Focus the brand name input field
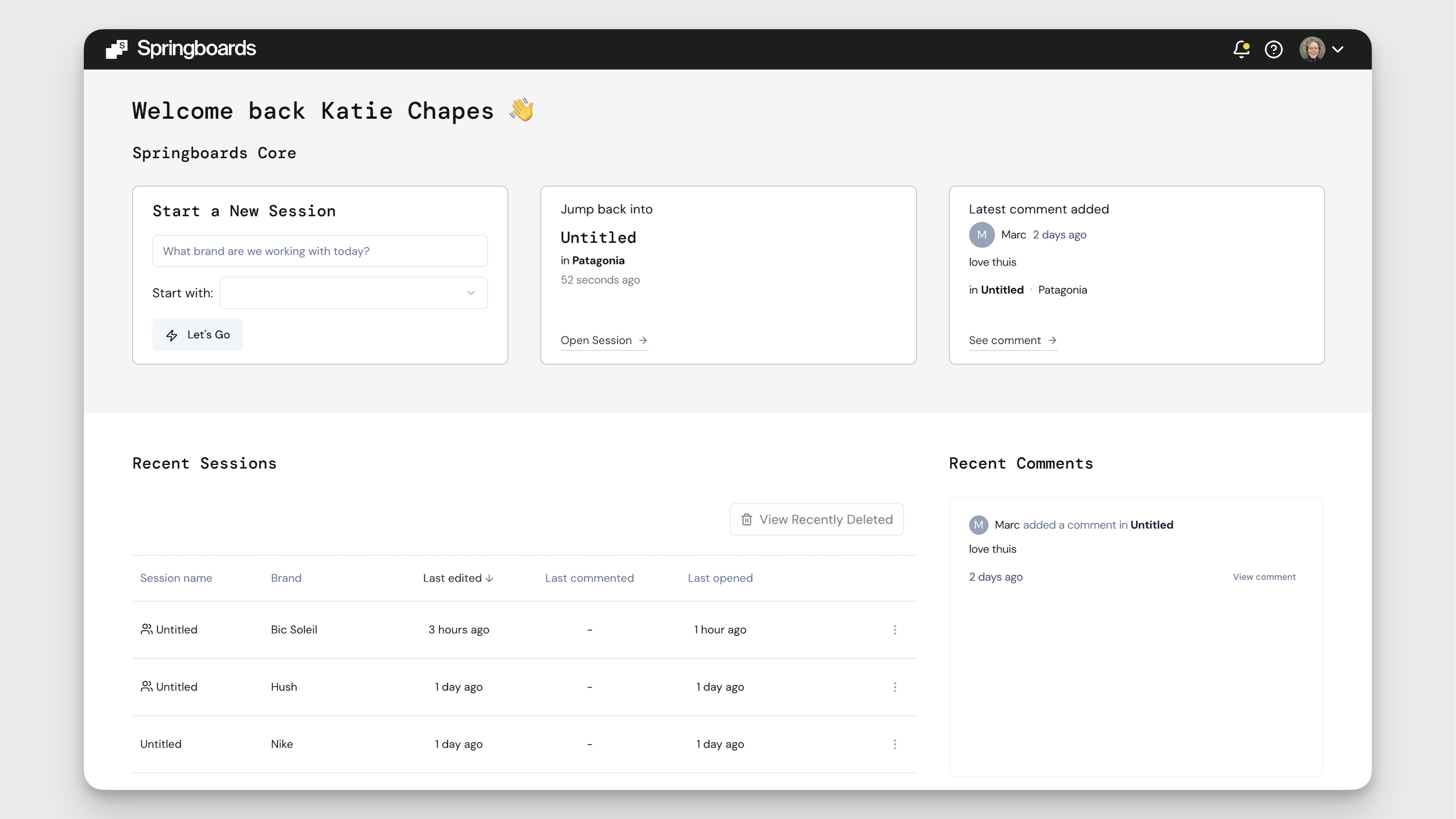 click(x=320, y=251)
